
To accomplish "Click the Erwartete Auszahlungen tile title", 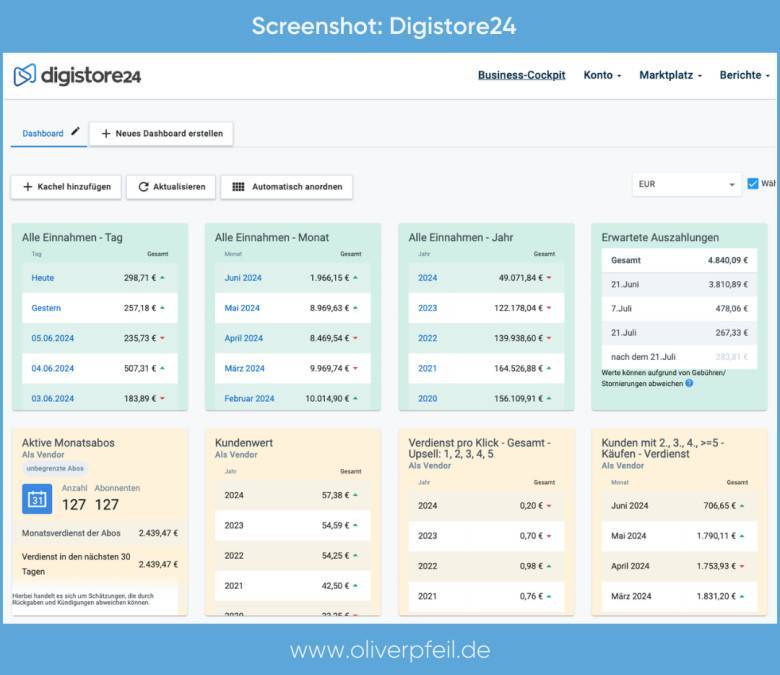I will [x=660, y=237].
